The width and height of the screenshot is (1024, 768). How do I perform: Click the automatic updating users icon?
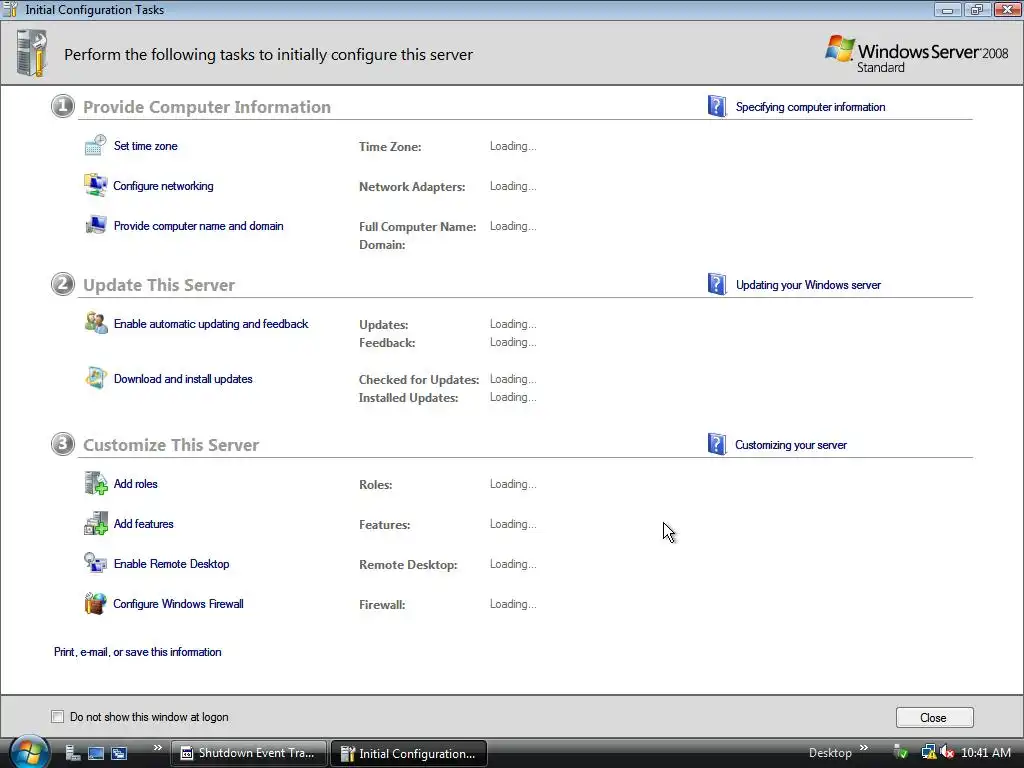click(95, 323)
